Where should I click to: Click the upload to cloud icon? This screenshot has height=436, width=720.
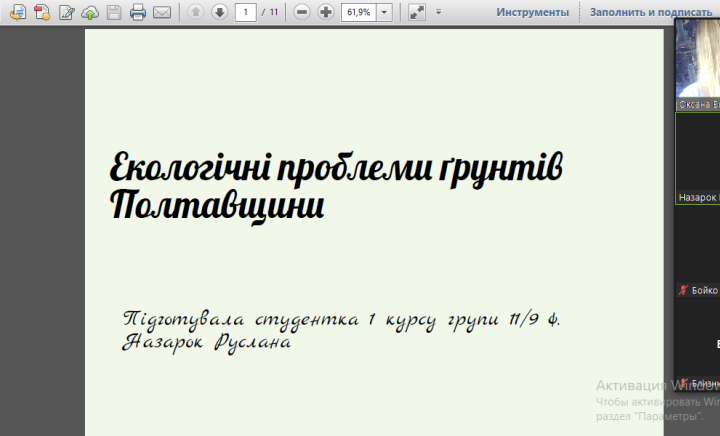[x=90, y=12]
